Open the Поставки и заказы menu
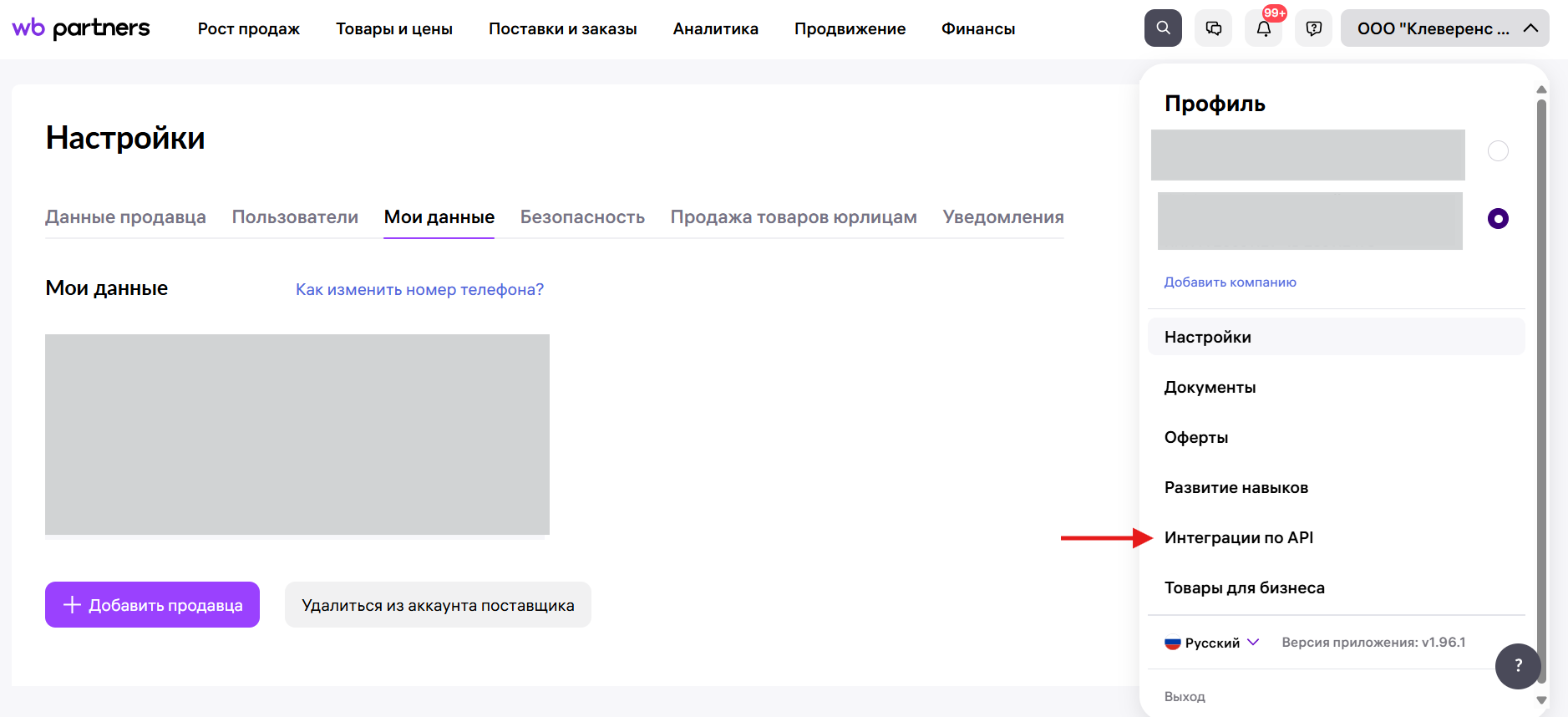Image resolution: width=1568 pixels, height=717 pixels. tap(563, 28)
